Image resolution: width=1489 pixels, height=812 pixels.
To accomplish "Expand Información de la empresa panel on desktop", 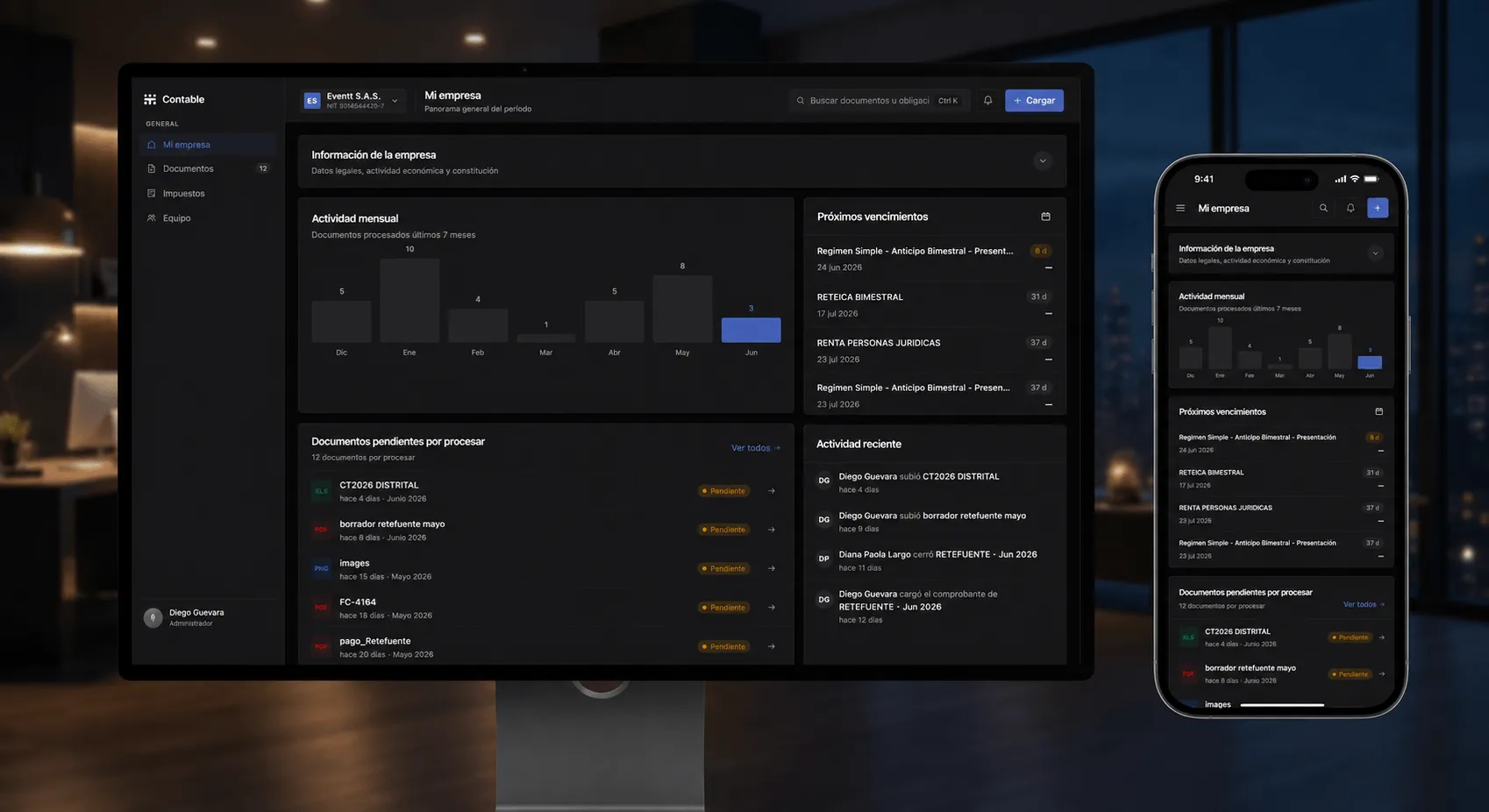I will (1042, 161).
